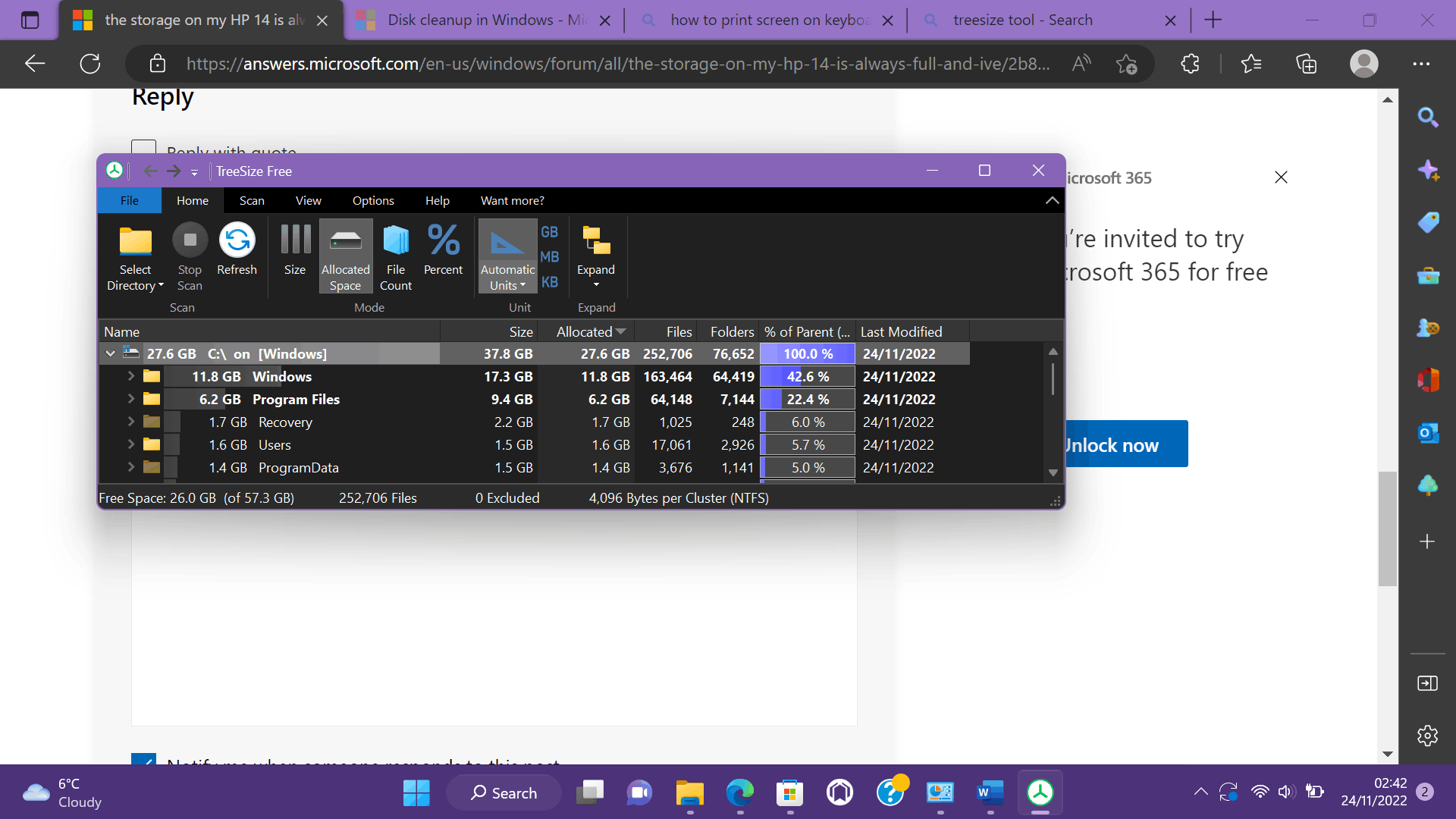The width and height of the screenshot is (1456, 819).
Task: Open the Options ribbon tab
Action: (x=372, y=201)
